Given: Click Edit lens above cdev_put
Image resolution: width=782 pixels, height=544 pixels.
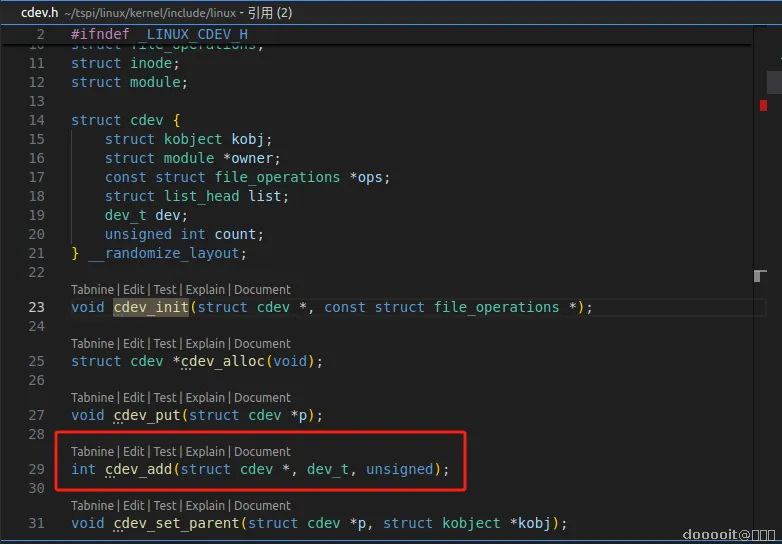Looking at the screenshot, I should (x=134, y=397).
